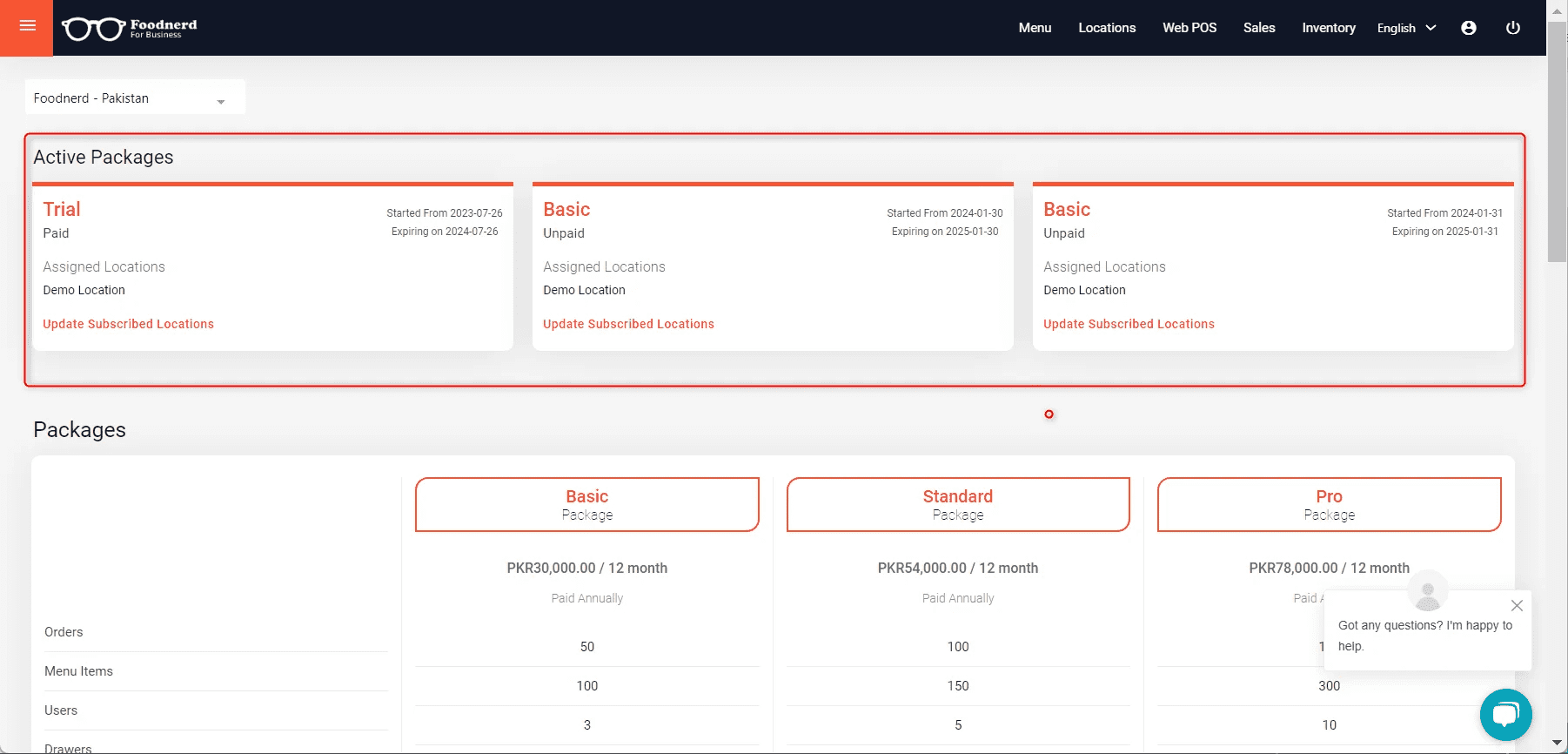
Task: Click "Expiring on 2025-01-30" text
Action: pyautogui.click(x=945, y=232)
